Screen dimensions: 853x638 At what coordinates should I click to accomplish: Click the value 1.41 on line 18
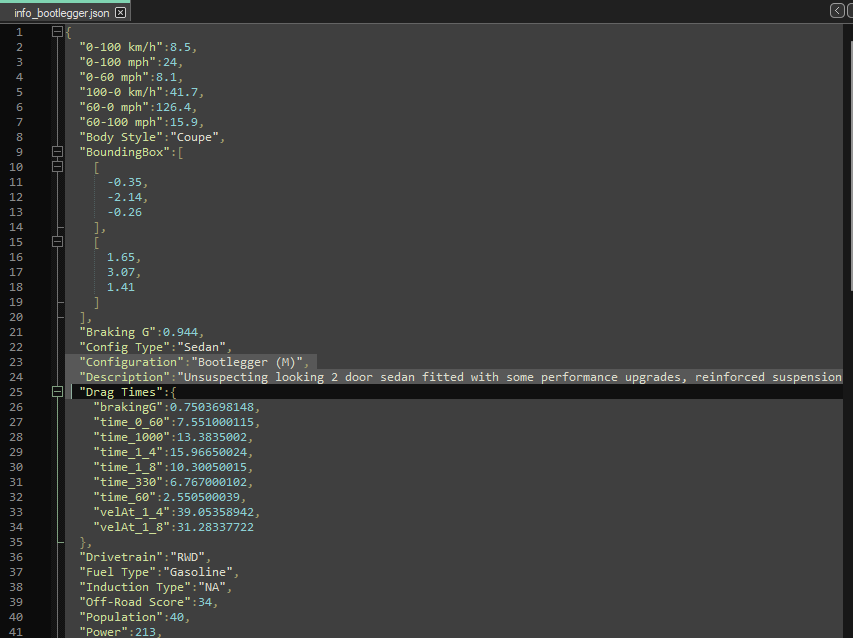pyautogui.click(x=121, y=287)
